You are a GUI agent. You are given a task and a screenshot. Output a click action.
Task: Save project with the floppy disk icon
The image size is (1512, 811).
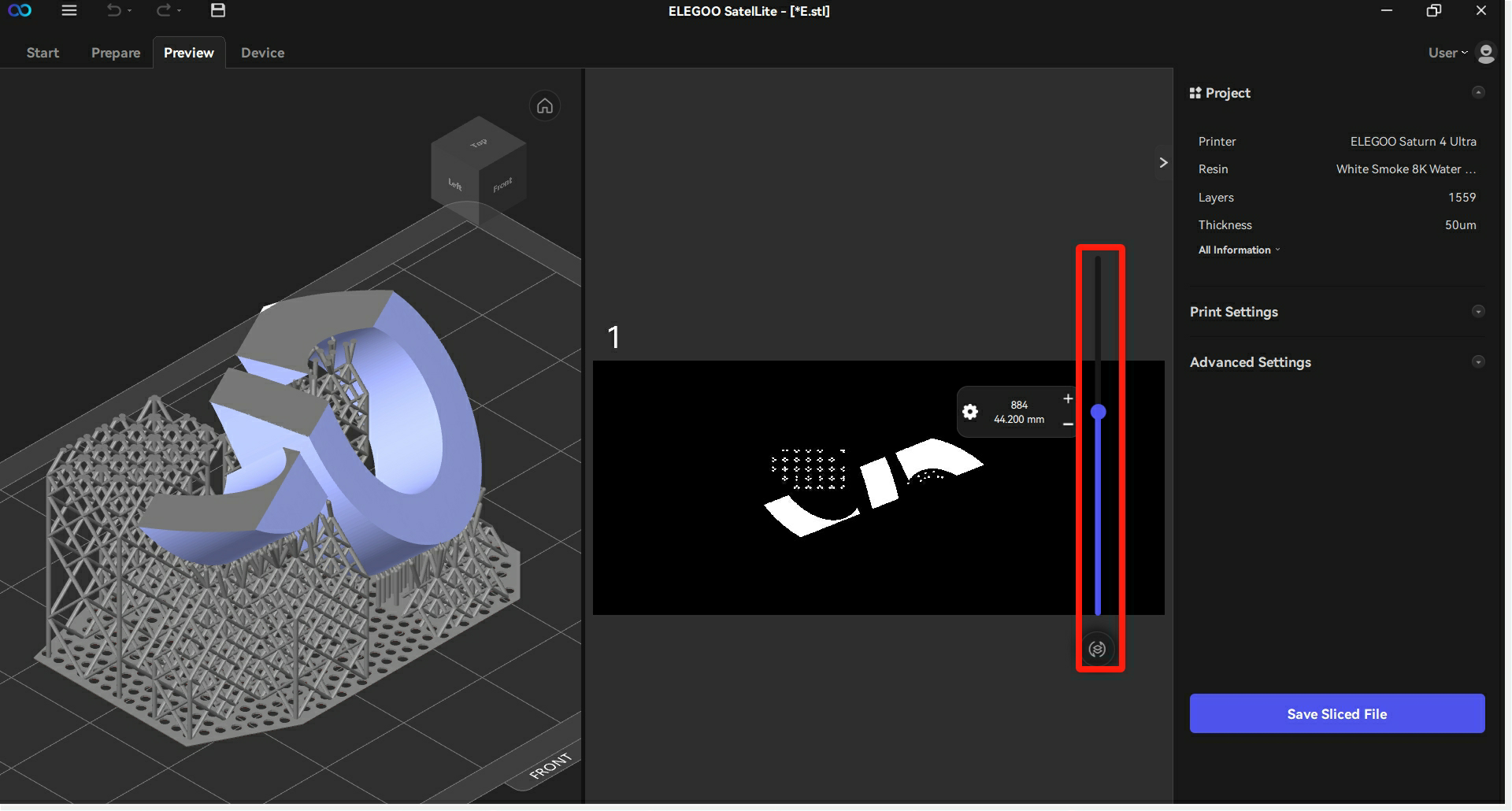pyautogui.click(x=218, y=10)
